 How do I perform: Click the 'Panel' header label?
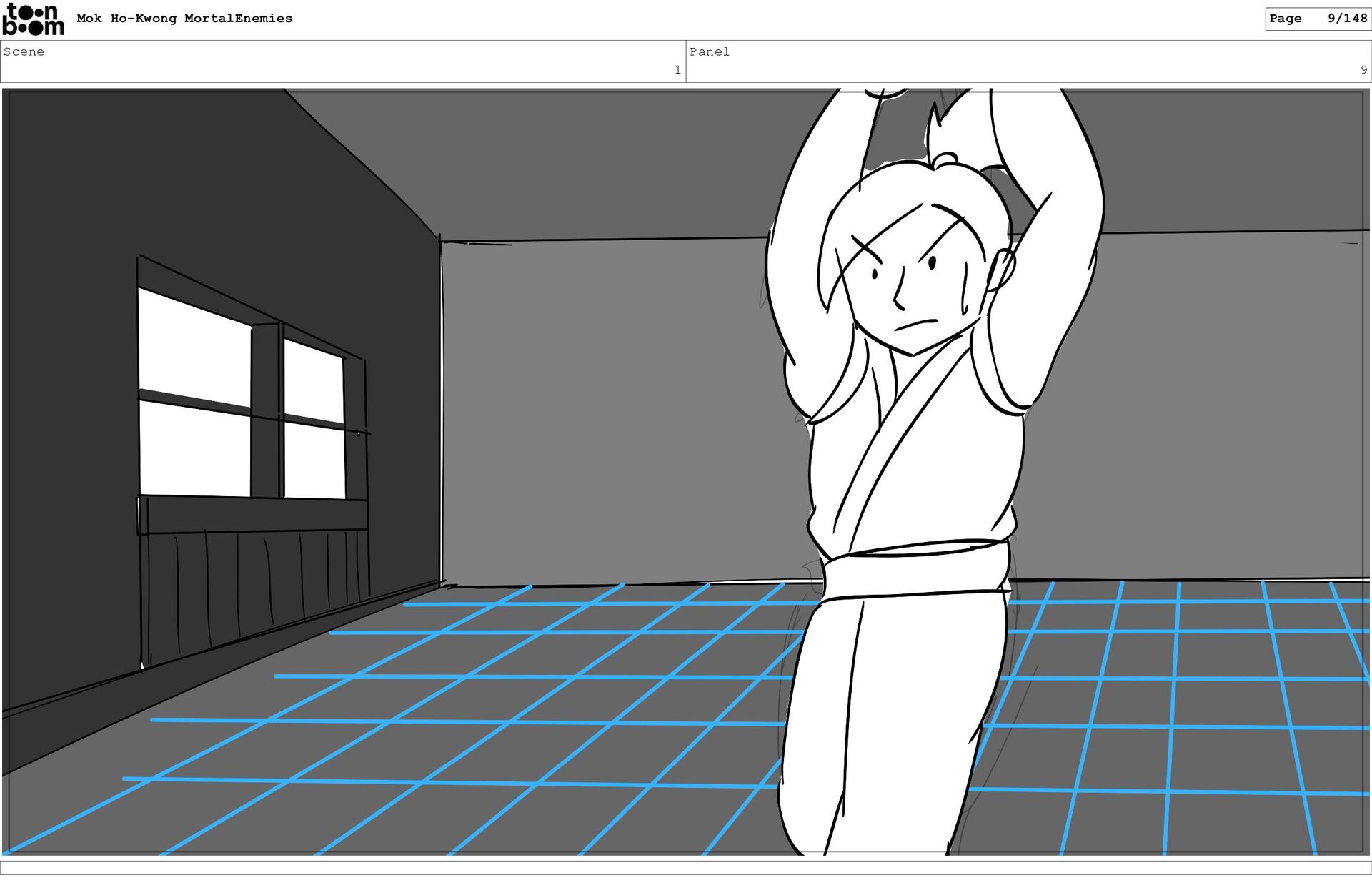pyautogui.click(x=710, y=51)
